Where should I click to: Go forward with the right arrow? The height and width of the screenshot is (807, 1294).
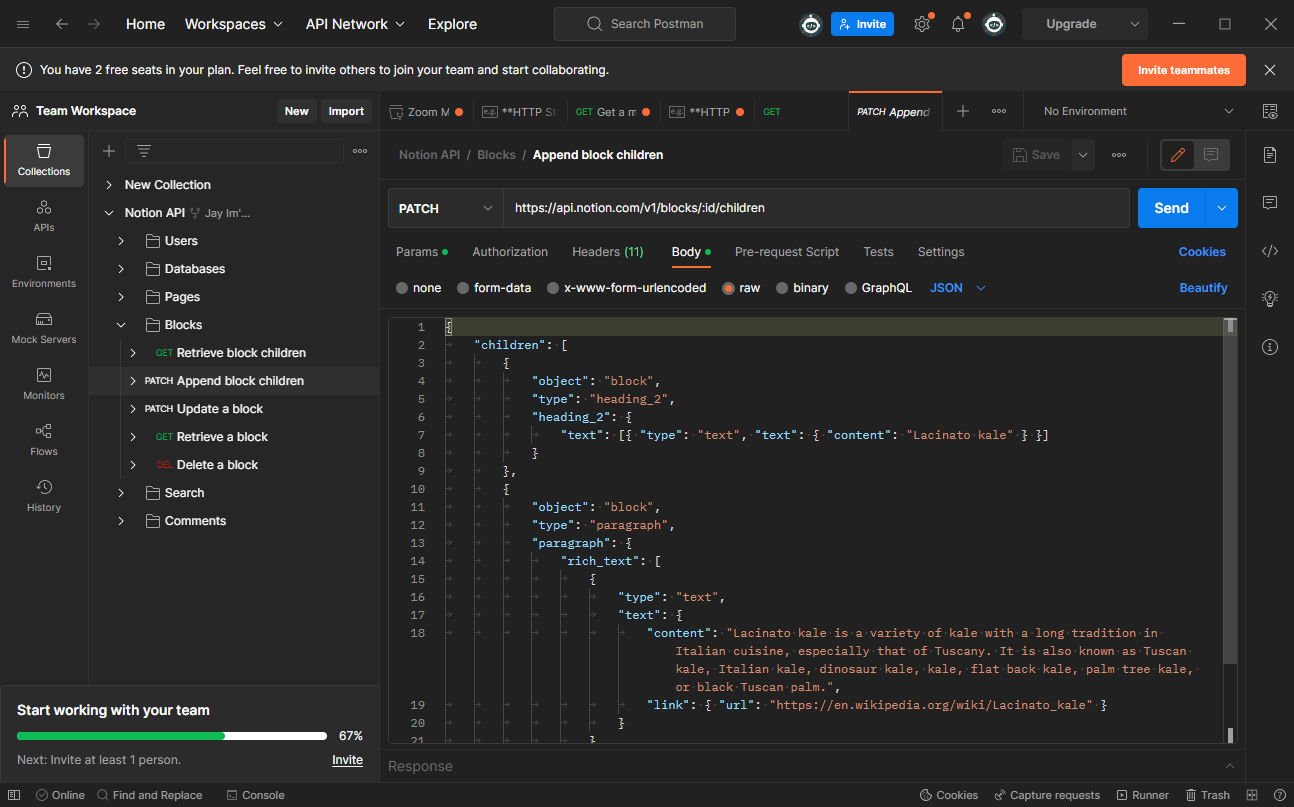click(94, 24)
